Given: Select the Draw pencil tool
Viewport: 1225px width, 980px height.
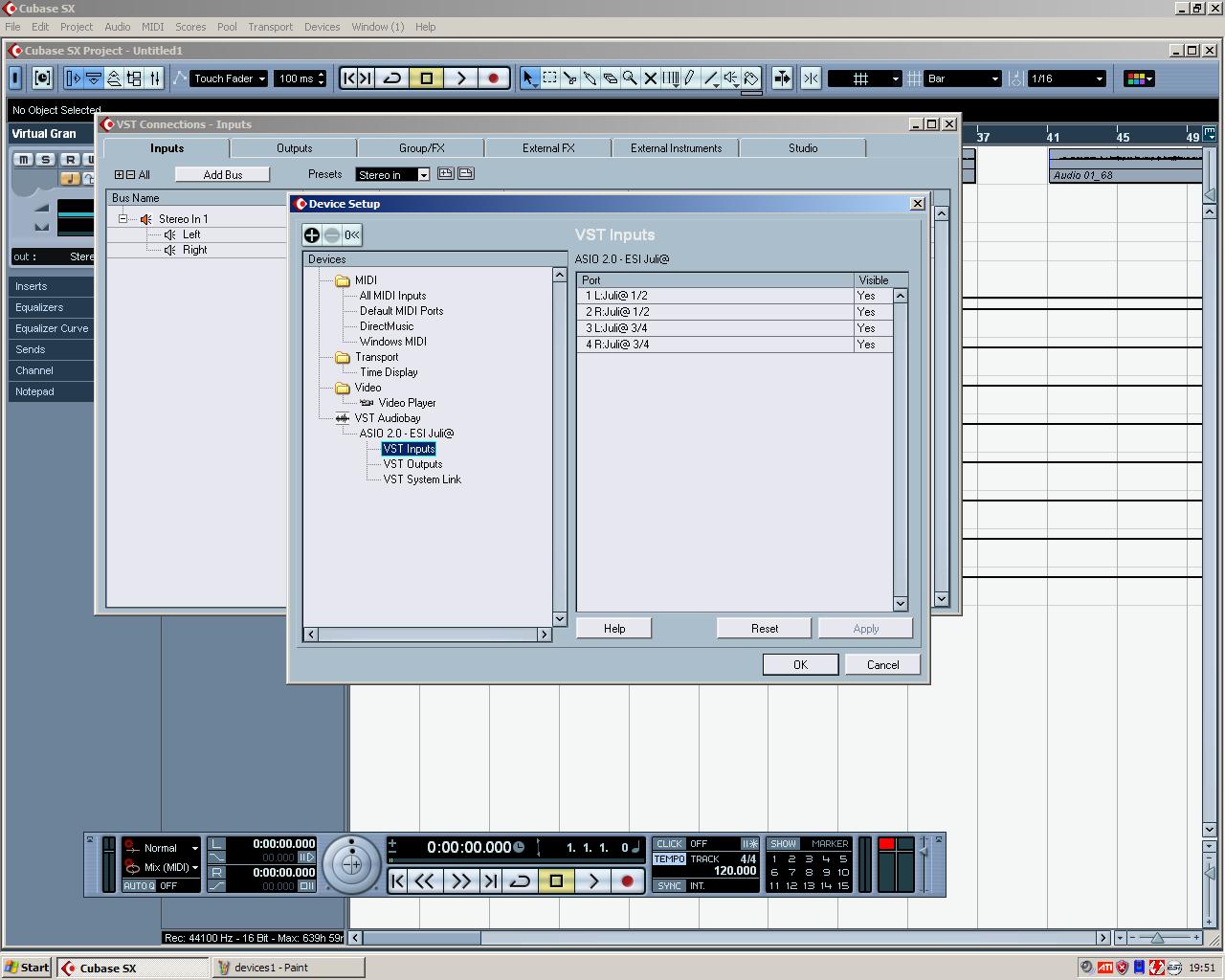Looking at the screenshot, I should 689,78.
